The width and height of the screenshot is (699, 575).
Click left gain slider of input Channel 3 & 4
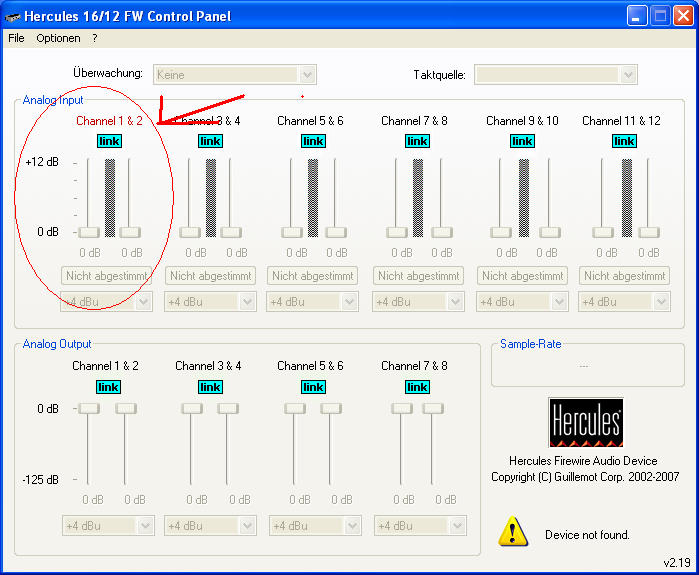190,232
